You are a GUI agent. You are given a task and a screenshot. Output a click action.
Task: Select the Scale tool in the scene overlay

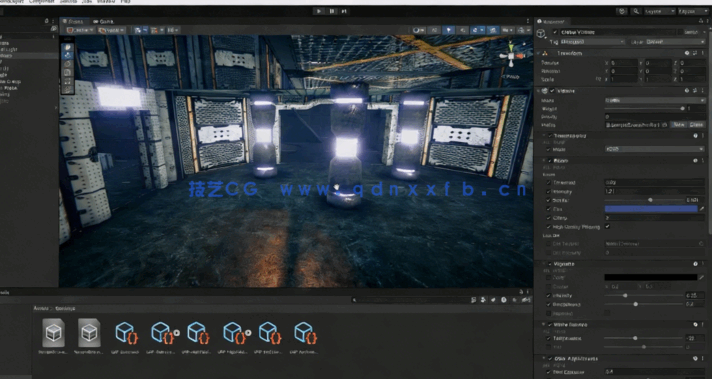(68, 73)
